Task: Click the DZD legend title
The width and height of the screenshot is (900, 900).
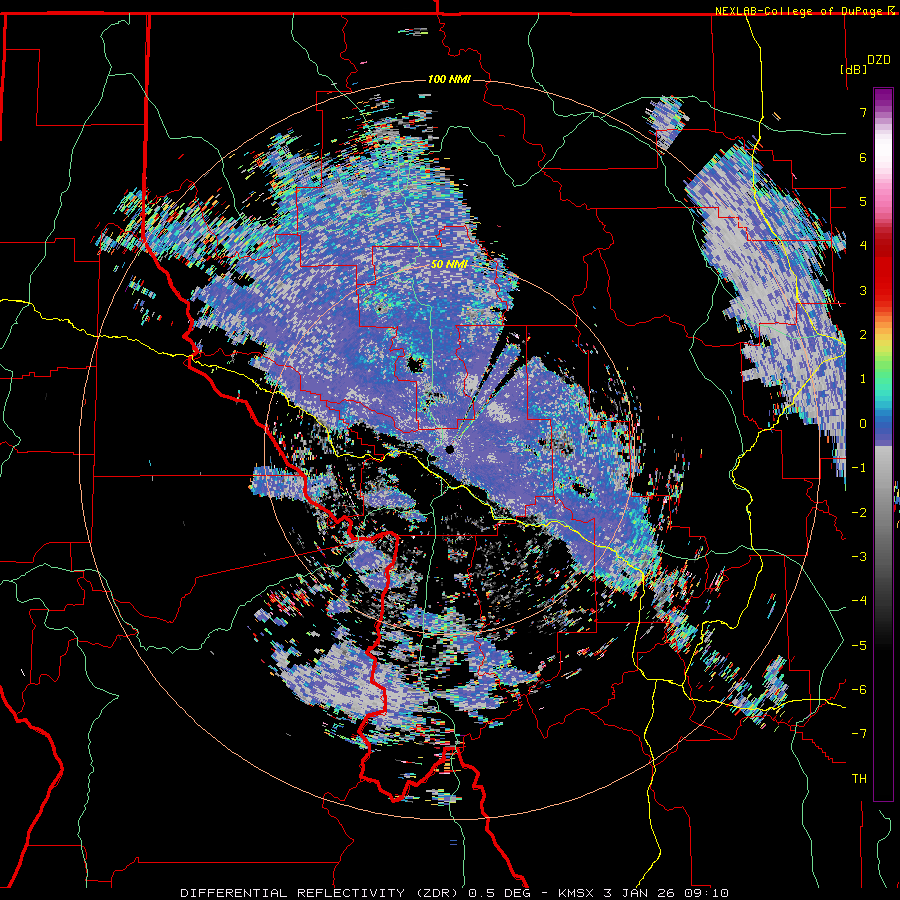Action: pos(879,60)
